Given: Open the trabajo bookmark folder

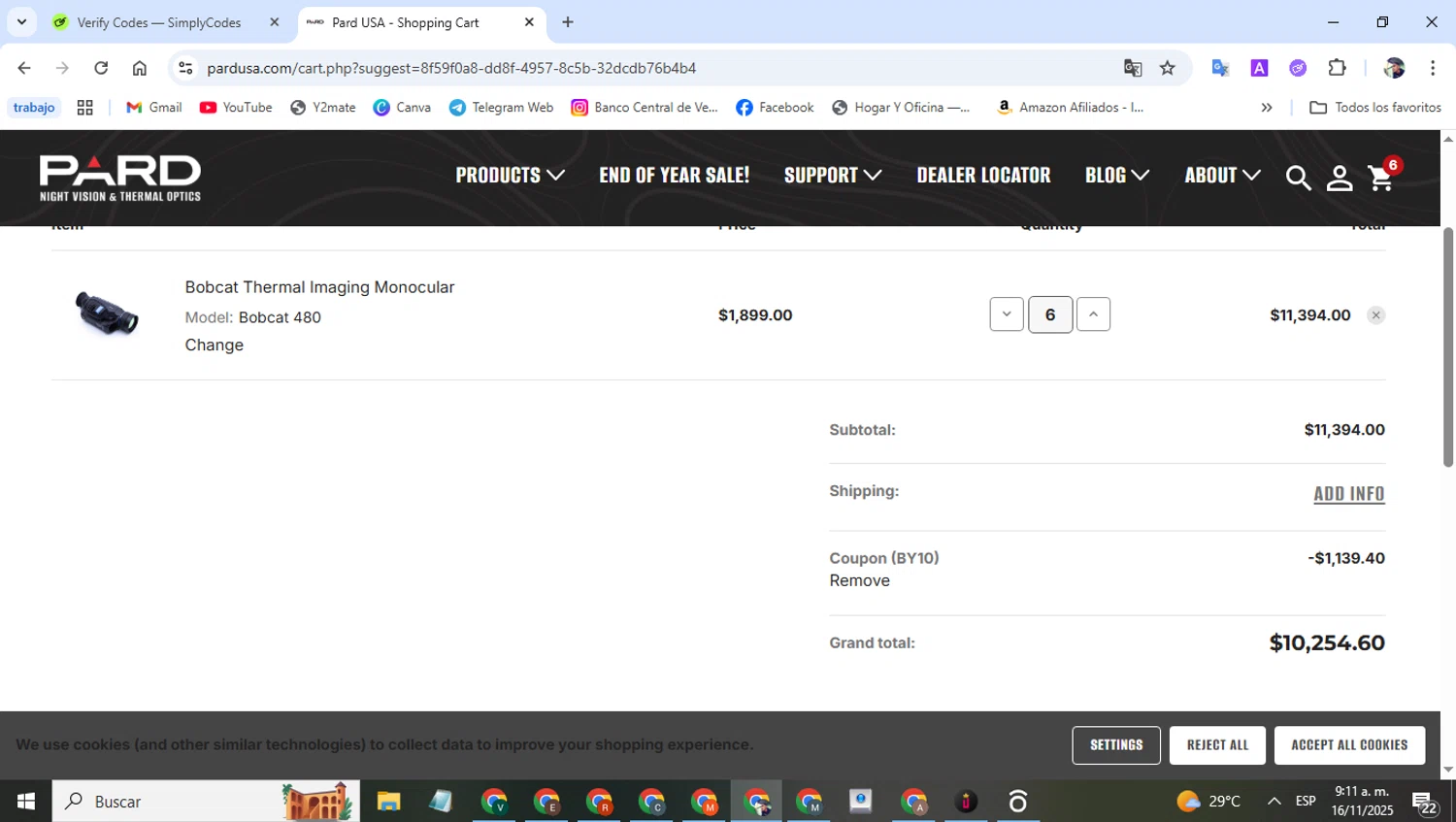Looking at the screenshot, I should [34, 108].
